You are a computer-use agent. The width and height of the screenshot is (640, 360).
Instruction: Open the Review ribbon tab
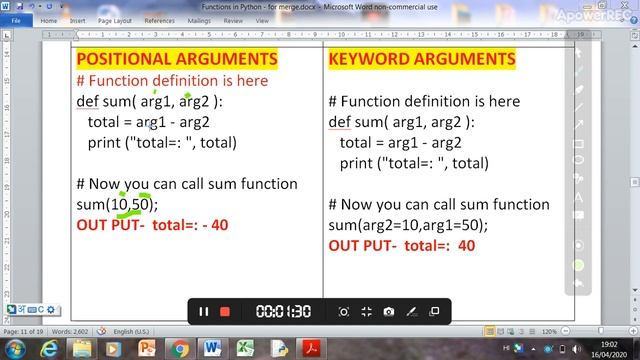coord(233,20)
